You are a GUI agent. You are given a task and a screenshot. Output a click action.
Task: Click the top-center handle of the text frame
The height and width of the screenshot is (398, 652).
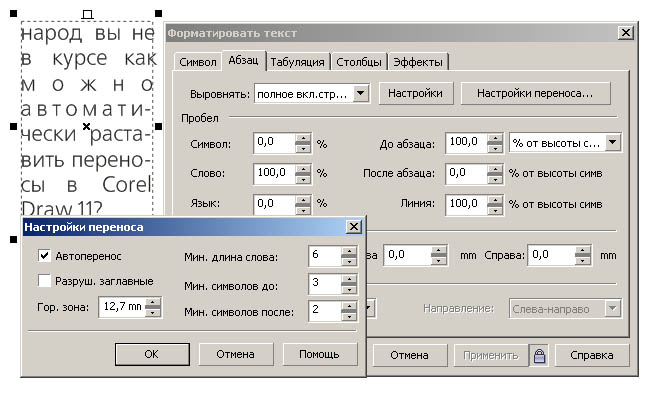coord(87,15)
